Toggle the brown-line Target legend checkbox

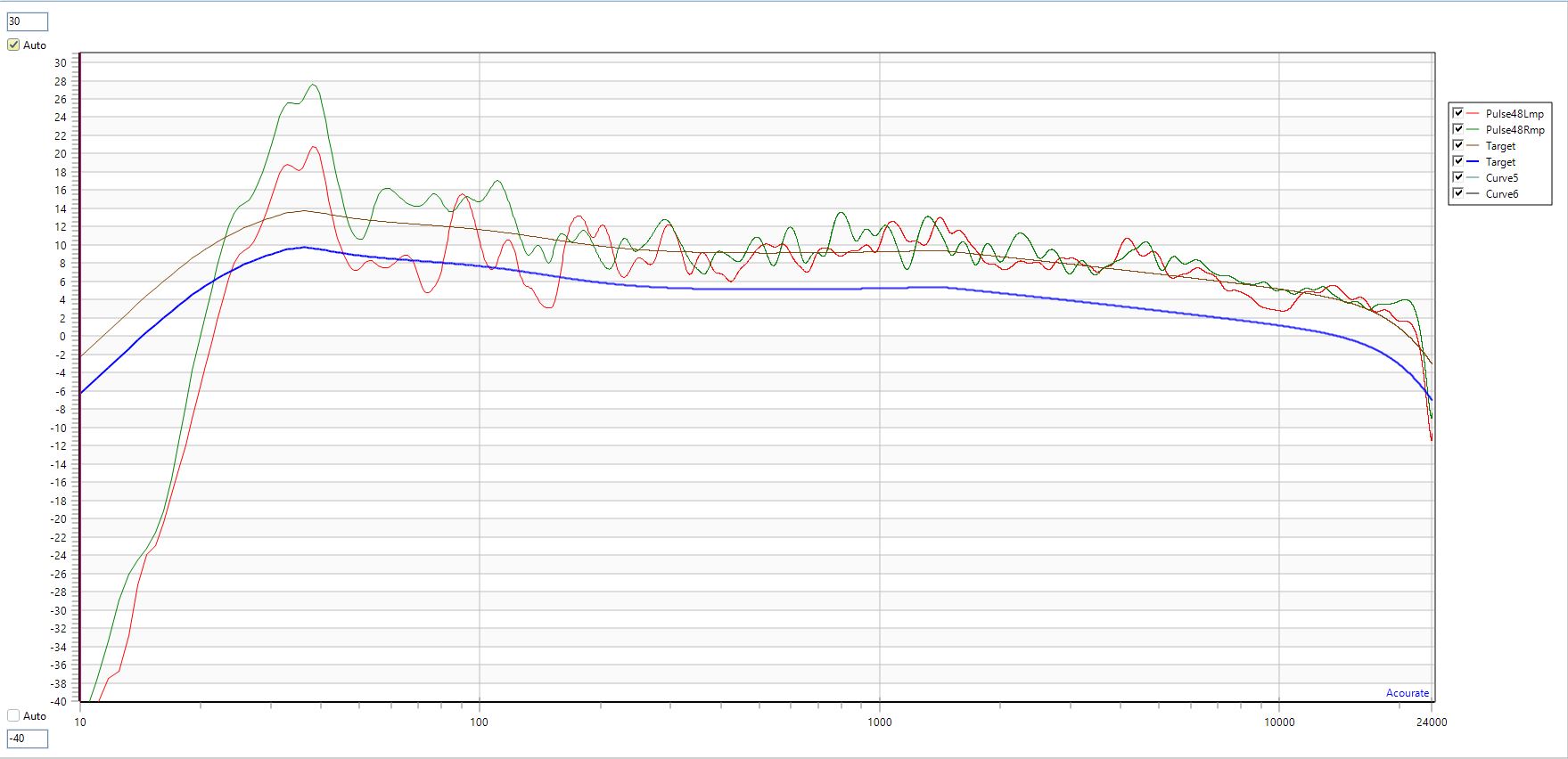[1458, 145]
